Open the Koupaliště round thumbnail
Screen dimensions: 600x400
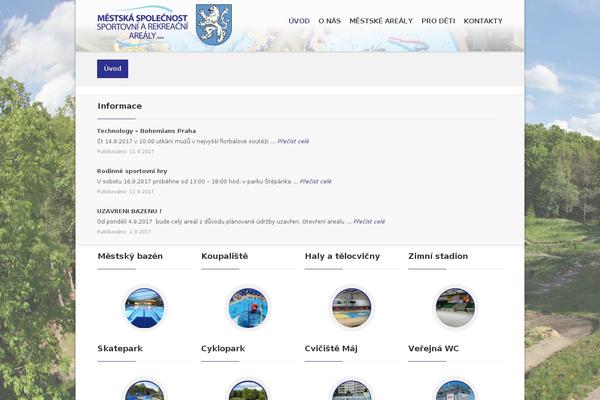248,308
